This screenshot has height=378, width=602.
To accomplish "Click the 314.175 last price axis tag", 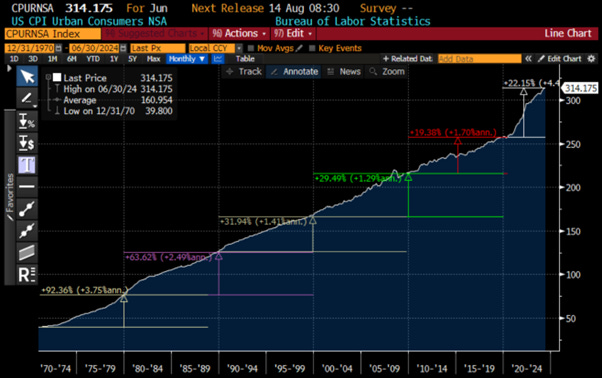I will [x=580, y=88].
